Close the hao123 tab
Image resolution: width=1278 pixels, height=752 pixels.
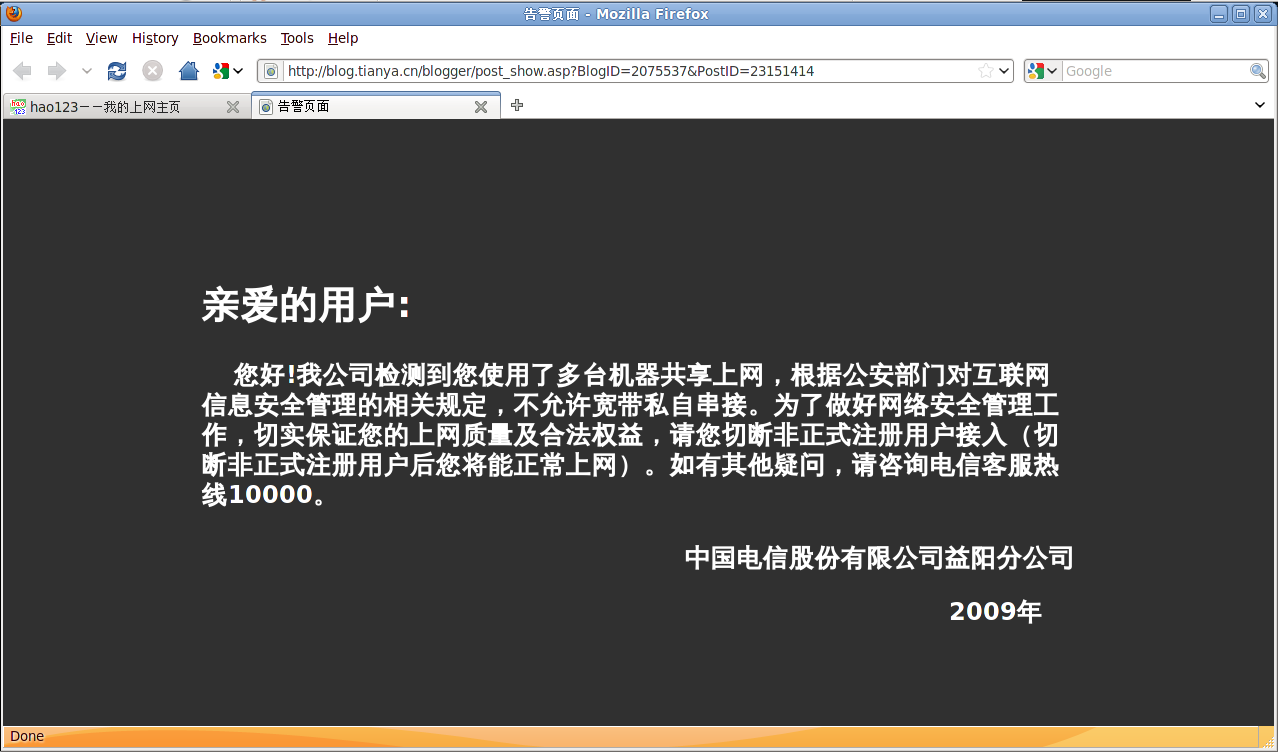point(233,107)
